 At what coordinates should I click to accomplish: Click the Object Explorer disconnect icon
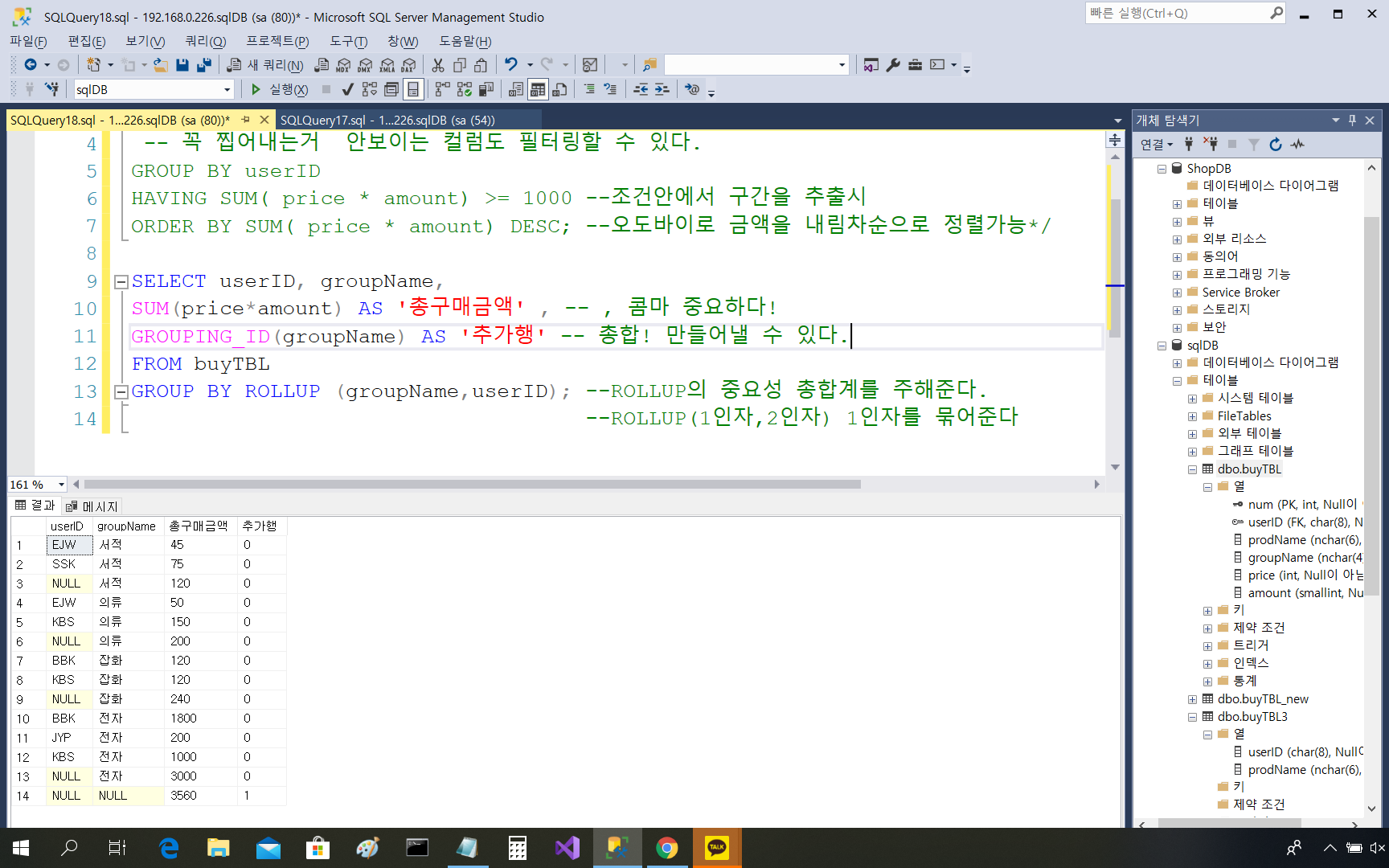point(1210,145)
